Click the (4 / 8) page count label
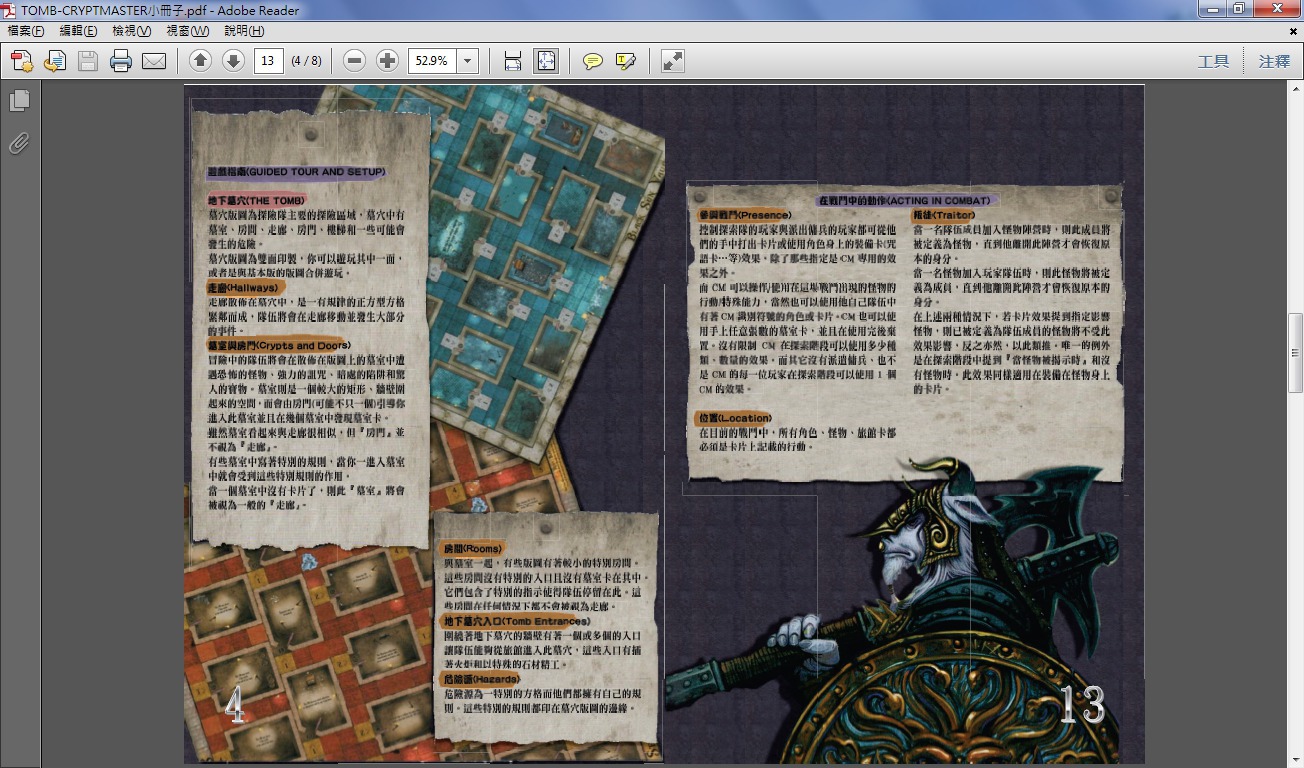The image size is (1304, 768). click(306, 61)
